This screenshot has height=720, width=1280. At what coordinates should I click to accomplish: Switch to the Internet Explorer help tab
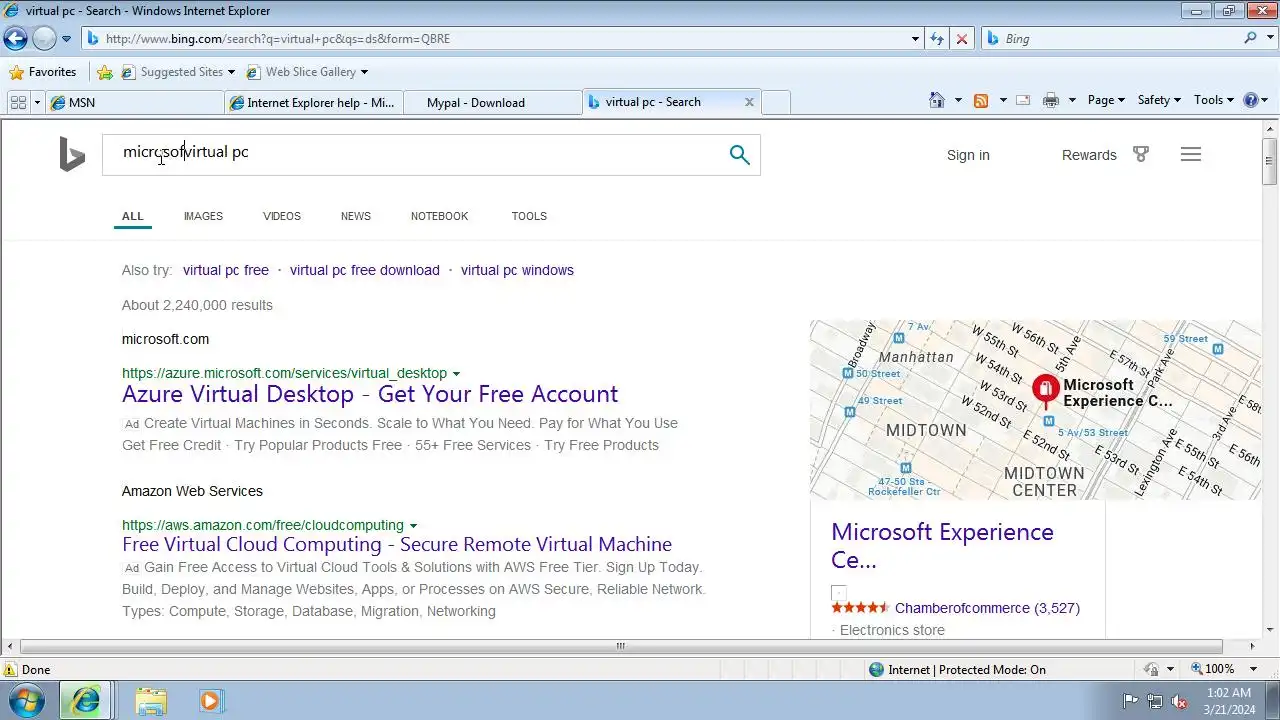314,102
